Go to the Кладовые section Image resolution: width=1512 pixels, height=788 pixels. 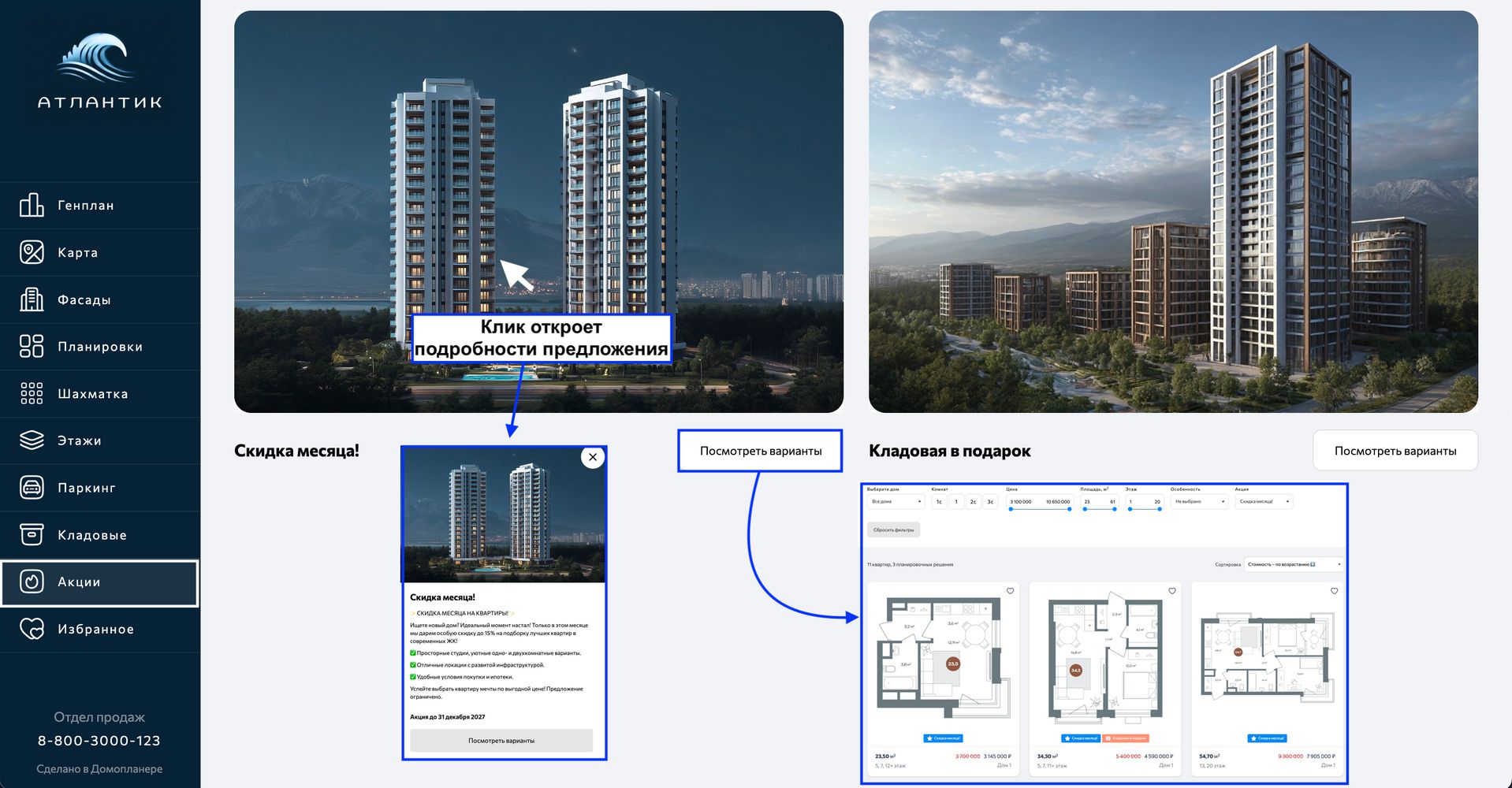point(99,535)
